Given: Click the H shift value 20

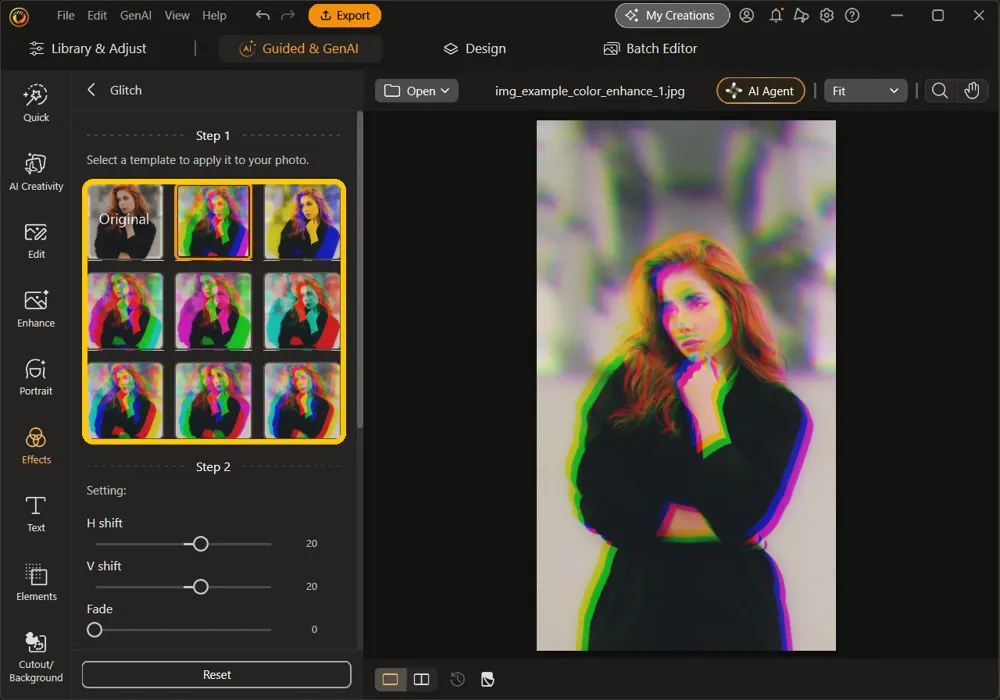Looking at the screenshot, I should coord(311,544).
